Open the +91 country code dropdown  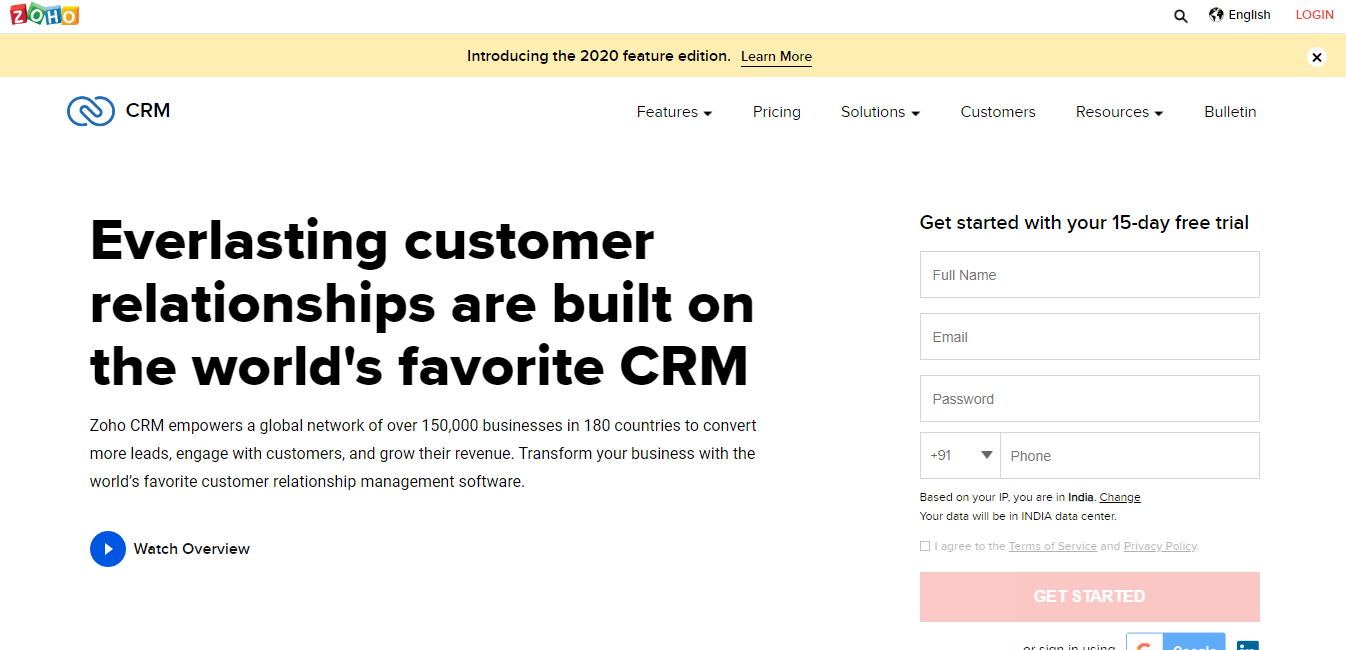click(x=960, y=456)
